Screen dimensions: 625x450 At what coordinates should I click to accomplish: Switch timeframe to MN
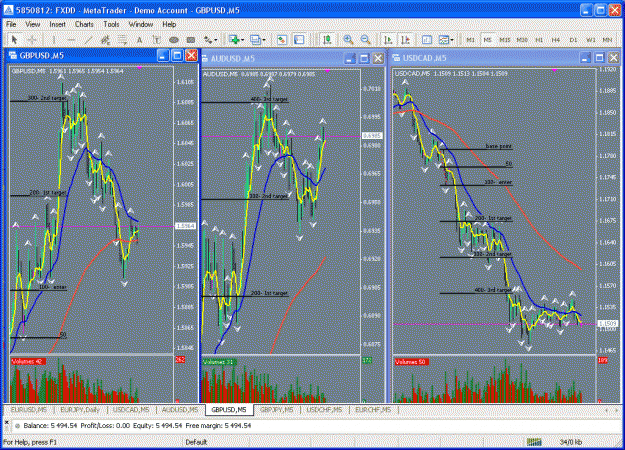coord(607,40)
